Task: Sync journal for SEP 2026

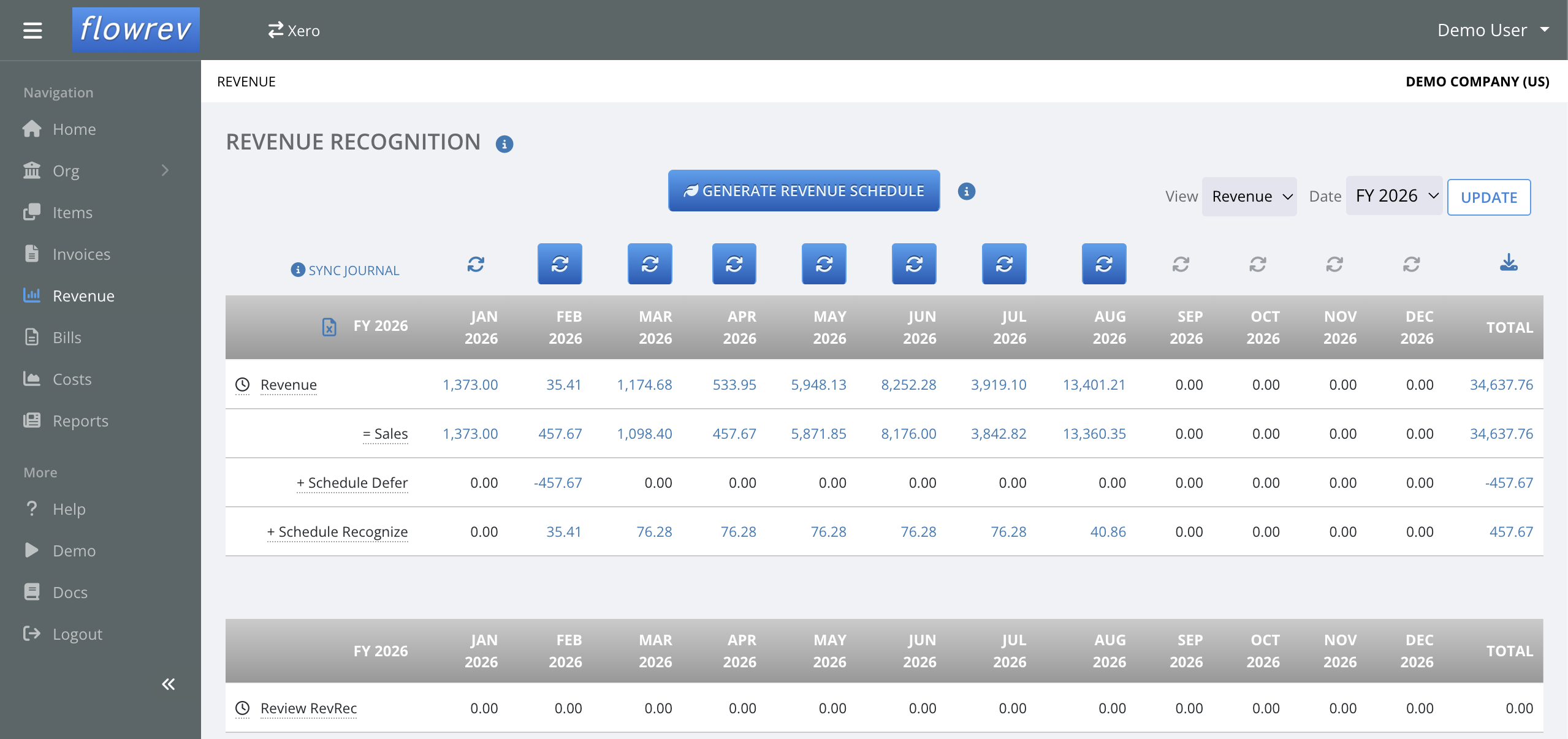Action: tap(1181, 264)
